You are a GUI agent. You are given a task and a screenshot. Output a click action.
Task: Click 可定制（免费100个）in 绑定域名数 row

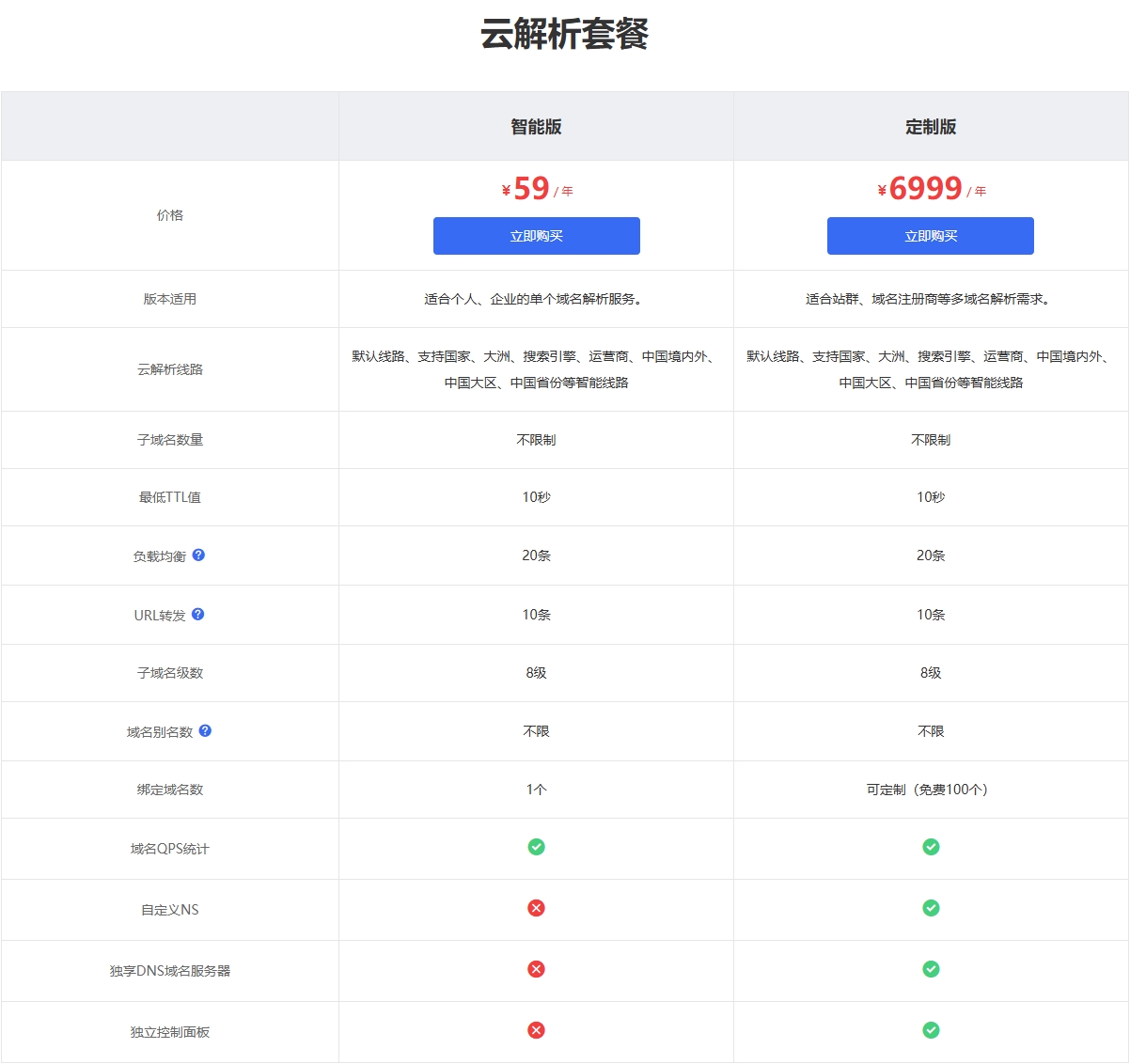click(927, 790)
